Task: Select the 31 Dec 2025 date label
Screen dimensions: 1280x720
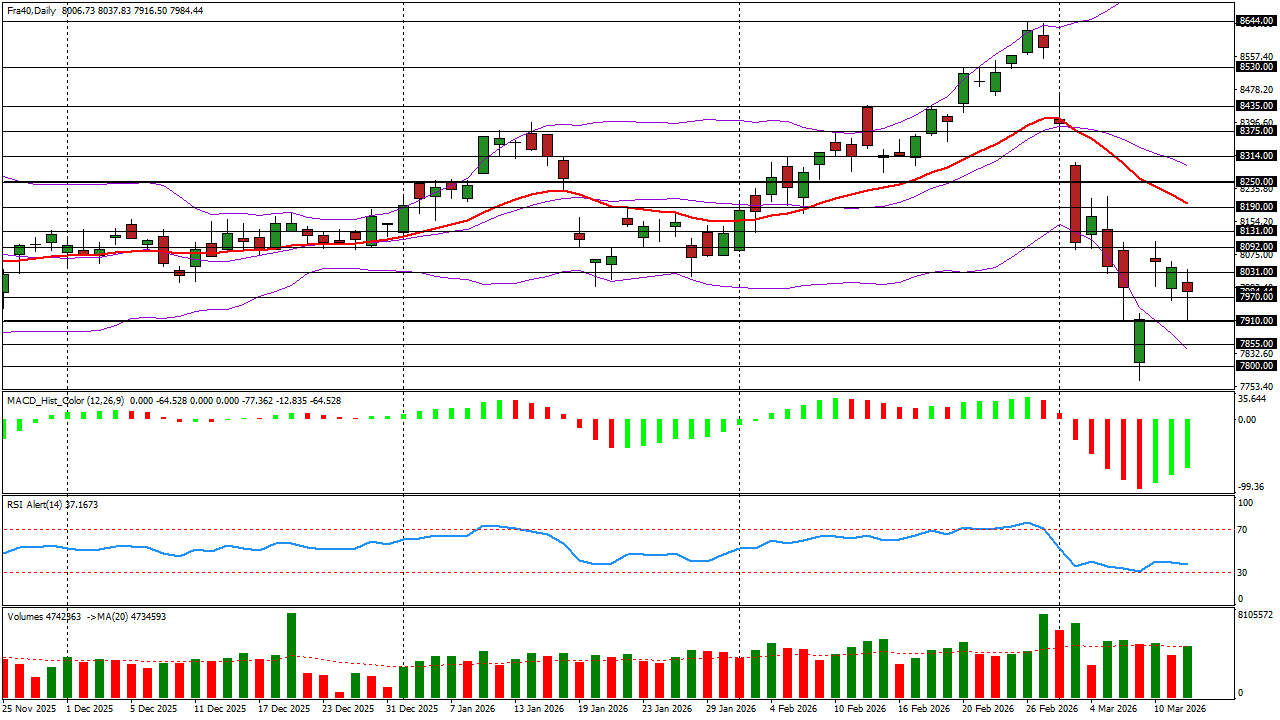Action: click(x=413, y=709)
